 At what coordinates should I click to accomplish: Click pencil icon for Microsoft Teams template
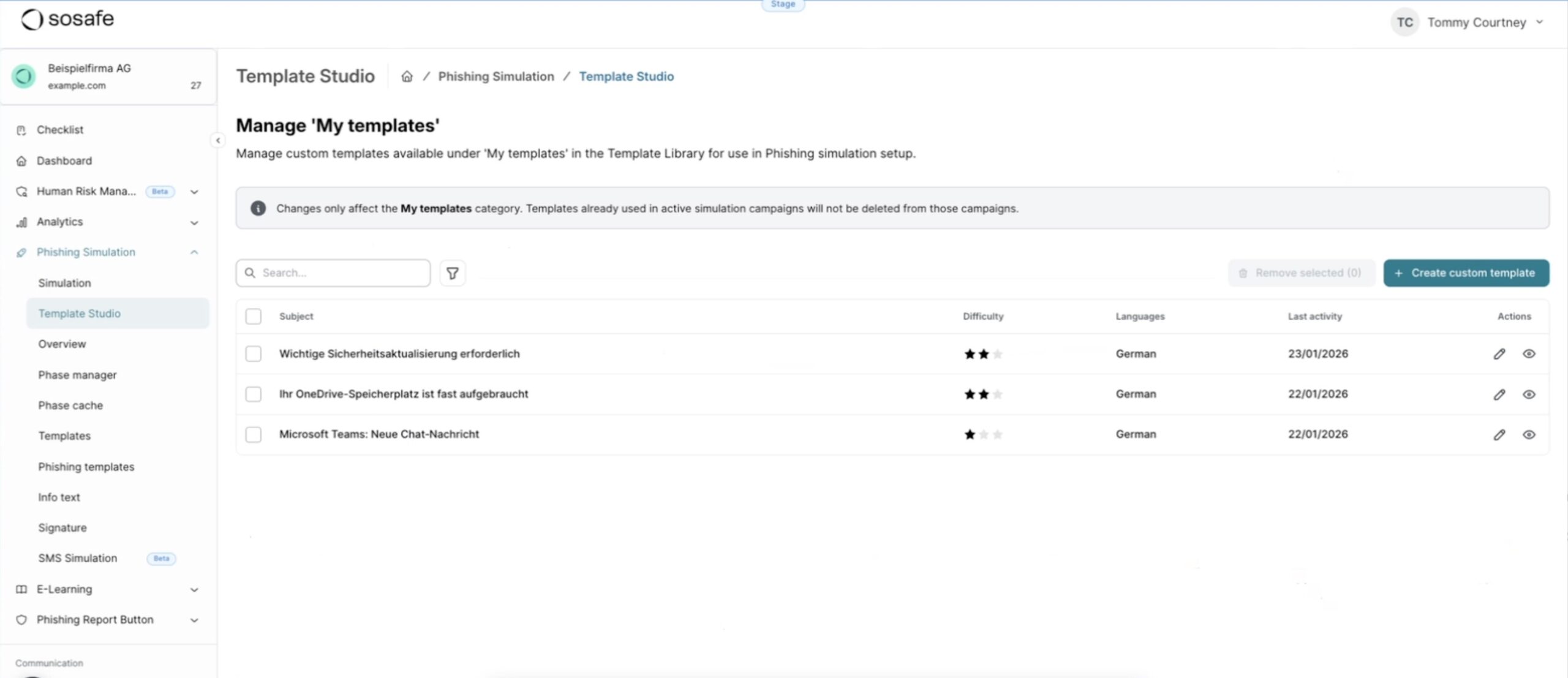pyautogui.click(x=1499, y=435)
